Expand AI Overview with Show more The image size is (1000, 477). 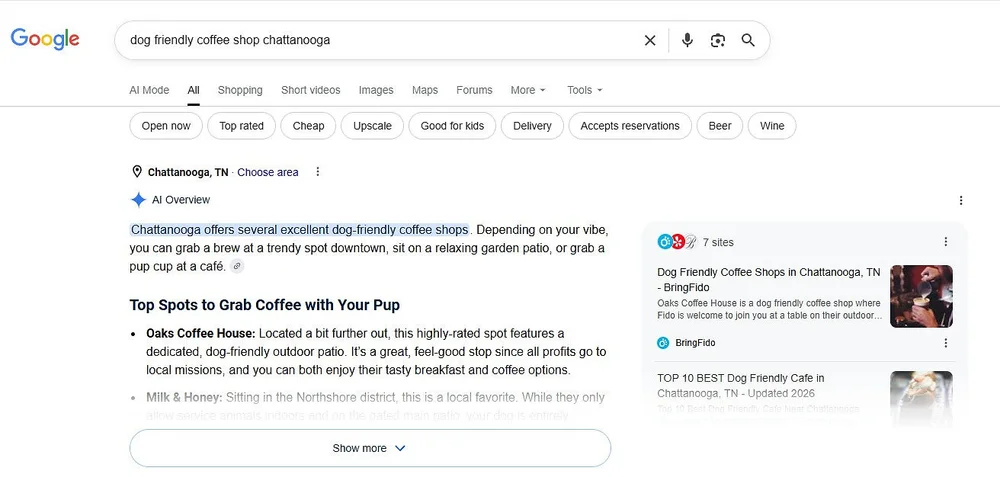(x=370, y=448)
